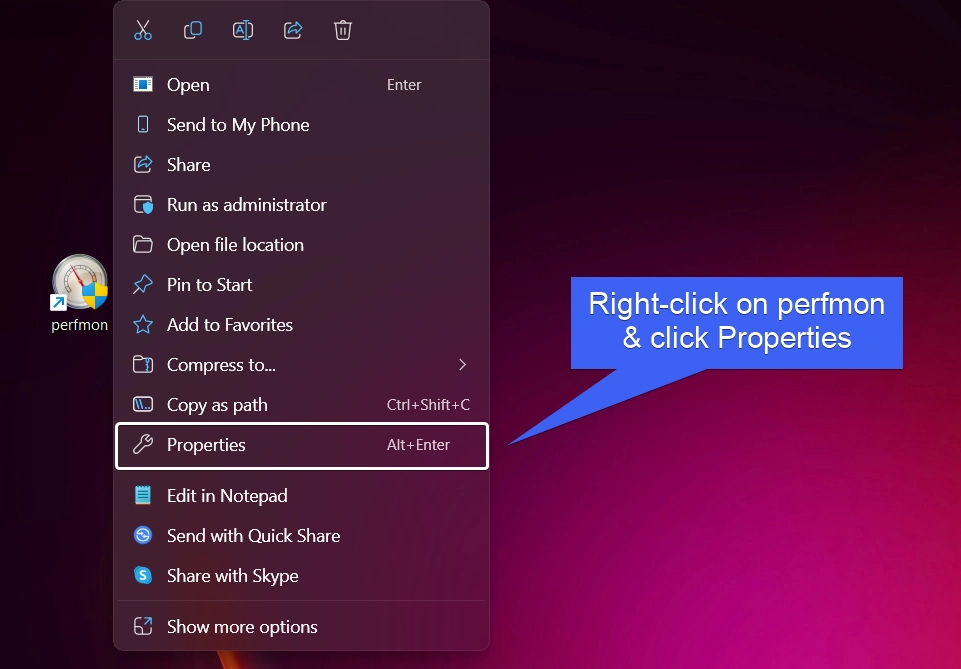Click the Delete trash can icon
The width and height of the screenshot is (961, 669).
343,30
